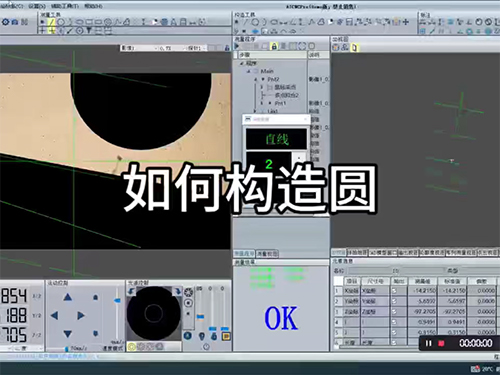Select the target circle tool in second row
The width and height of the screenshot is (500, 375).
[79, 31]
